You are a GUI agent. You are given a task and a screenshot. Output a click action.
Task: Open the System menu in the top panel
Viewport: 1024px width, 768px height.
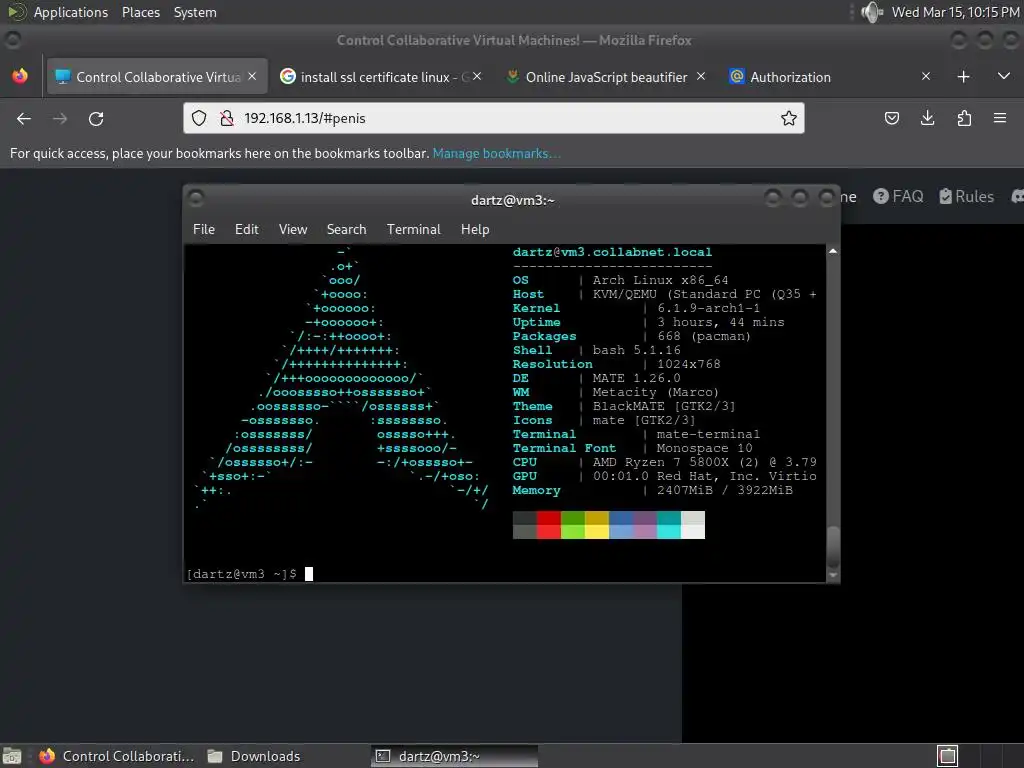(195, 12)
